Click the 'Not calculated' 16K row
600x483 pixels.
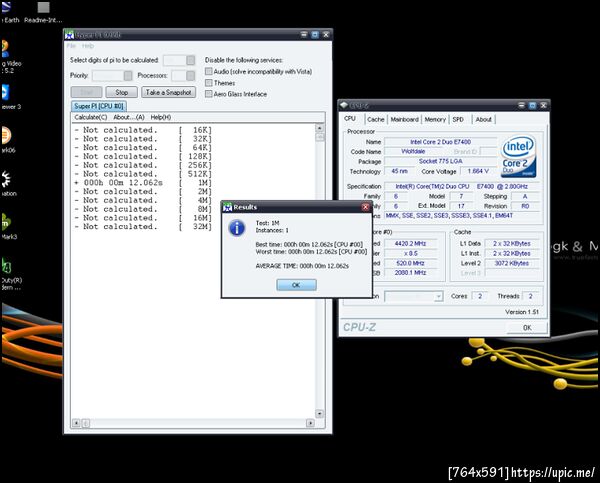pyautogui.click(x=143, y=130)
